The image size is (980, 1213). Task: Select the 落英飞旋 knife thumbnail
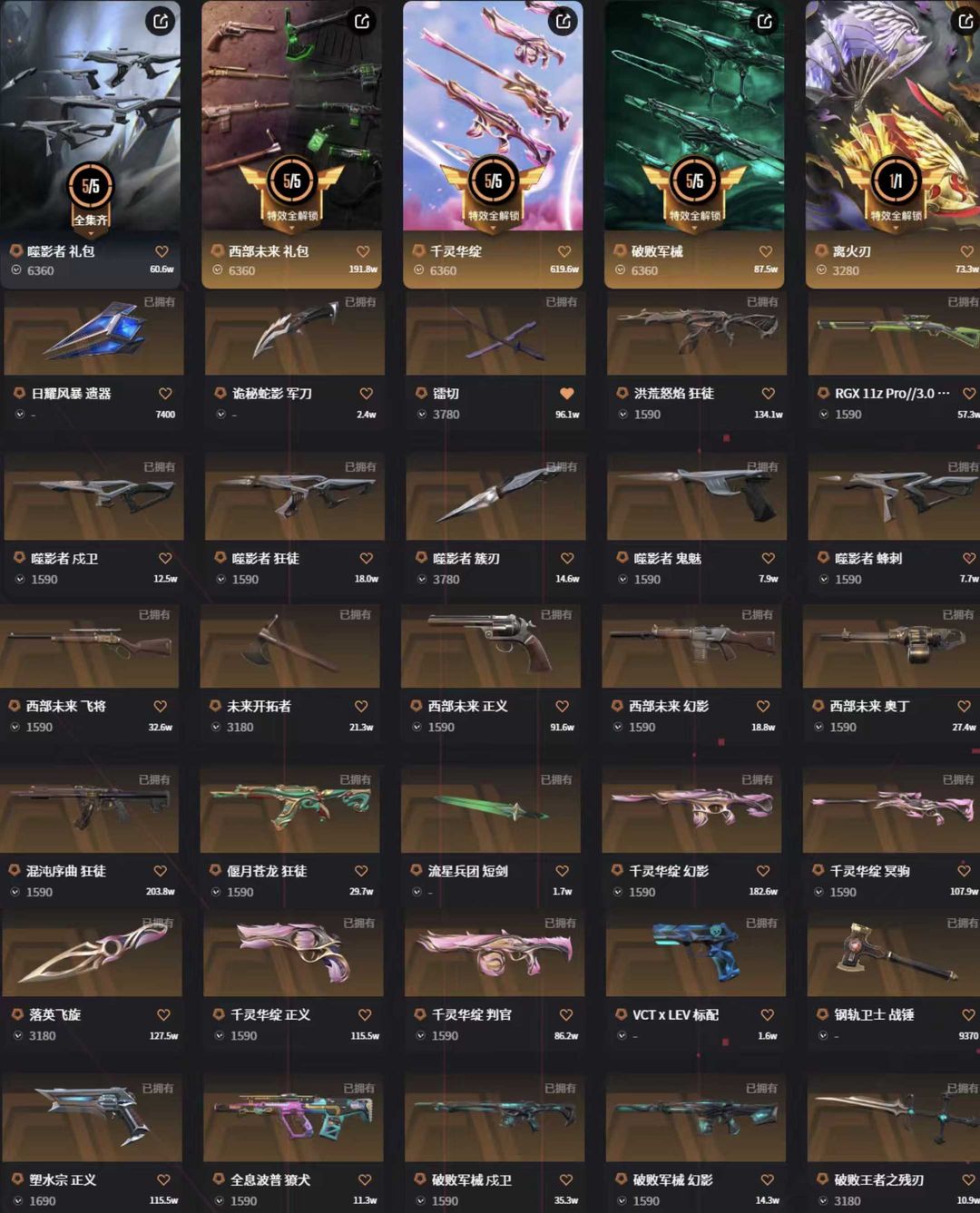pyautogui.click(x=93, y=953)
